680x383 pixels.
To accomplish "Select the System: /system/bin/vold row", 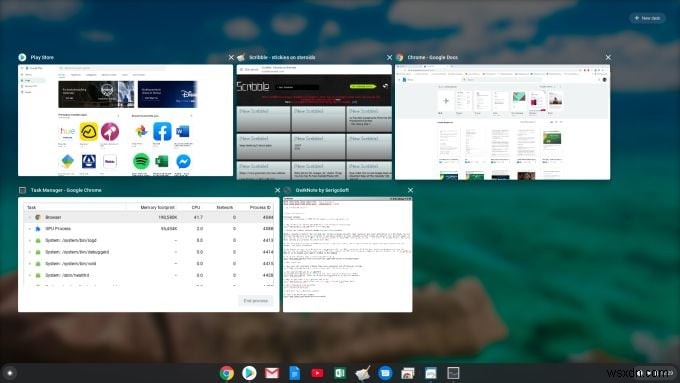I will [149, 264].
